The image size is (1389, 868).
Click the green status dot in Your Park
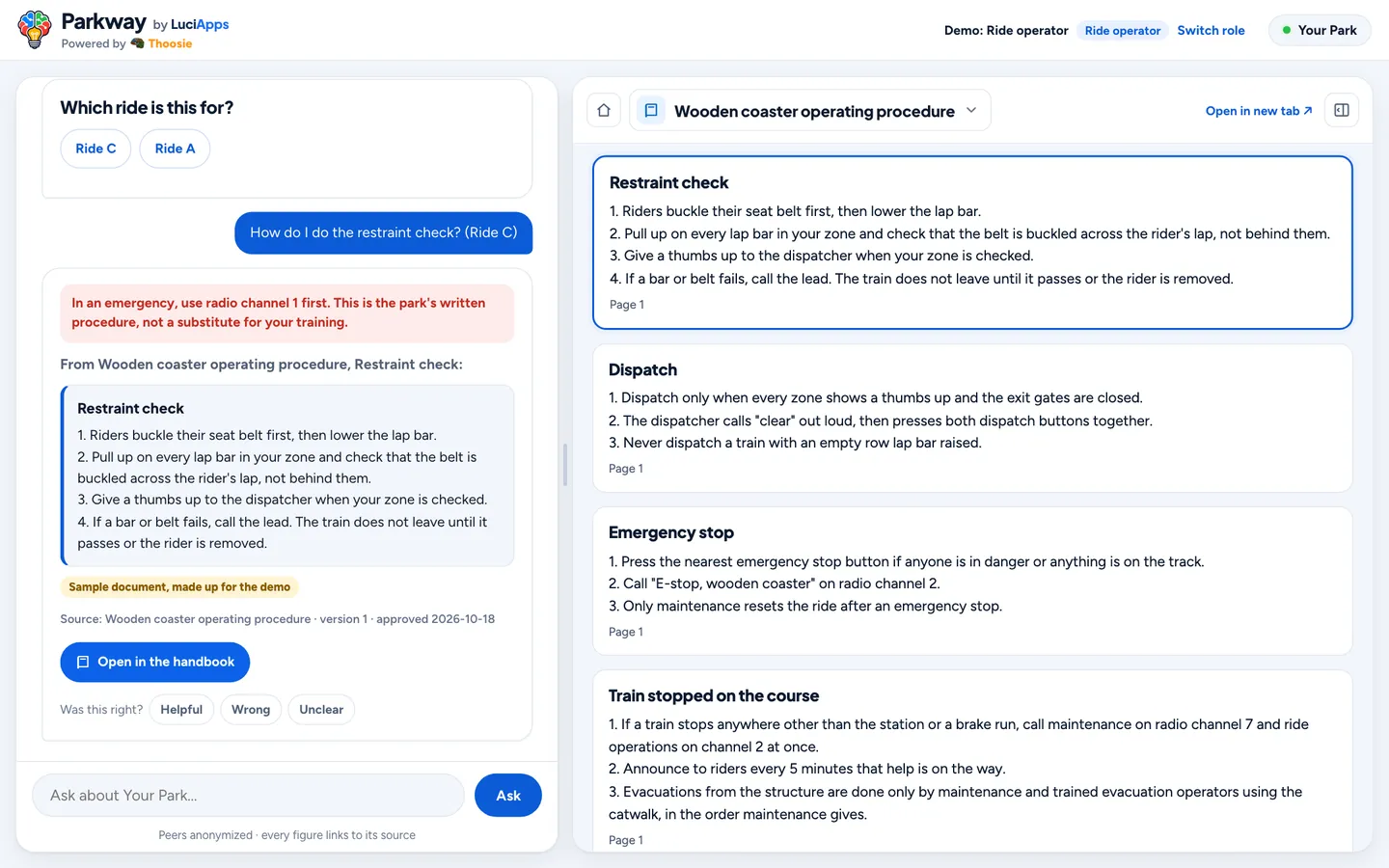coord(1287,30)
